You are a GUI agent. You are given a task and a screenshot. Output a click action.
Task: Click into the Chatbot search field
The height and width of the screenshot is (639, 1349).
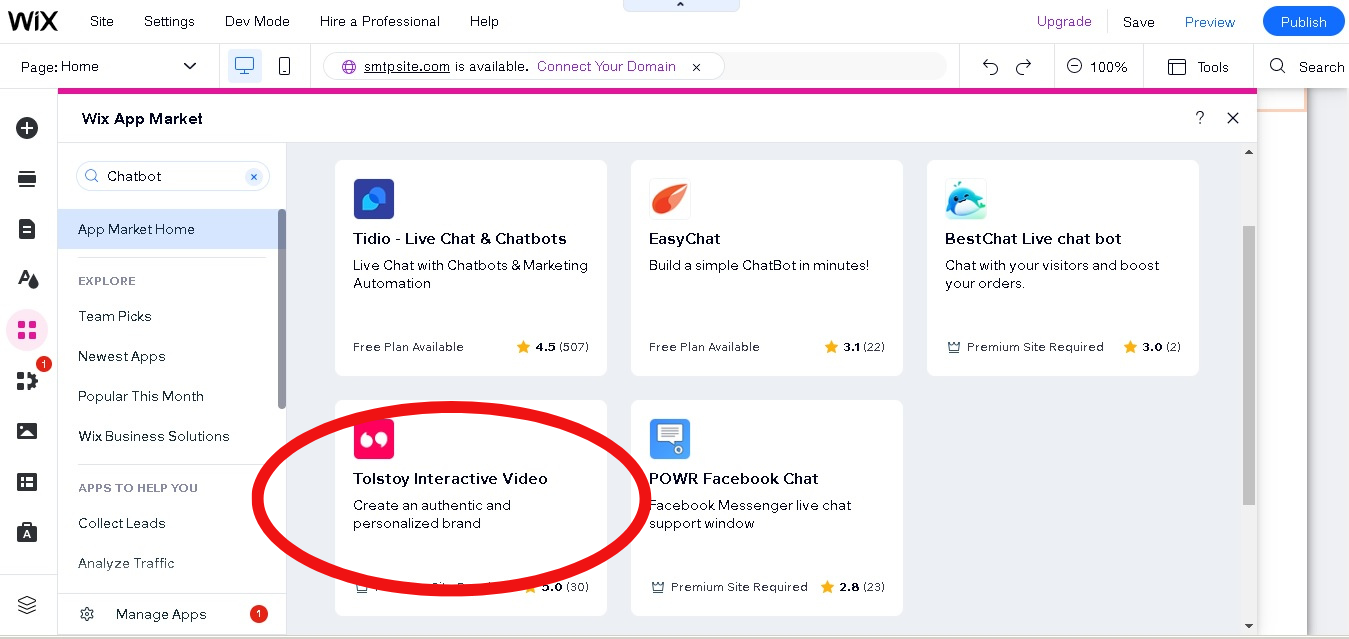(x=172, y=176)
